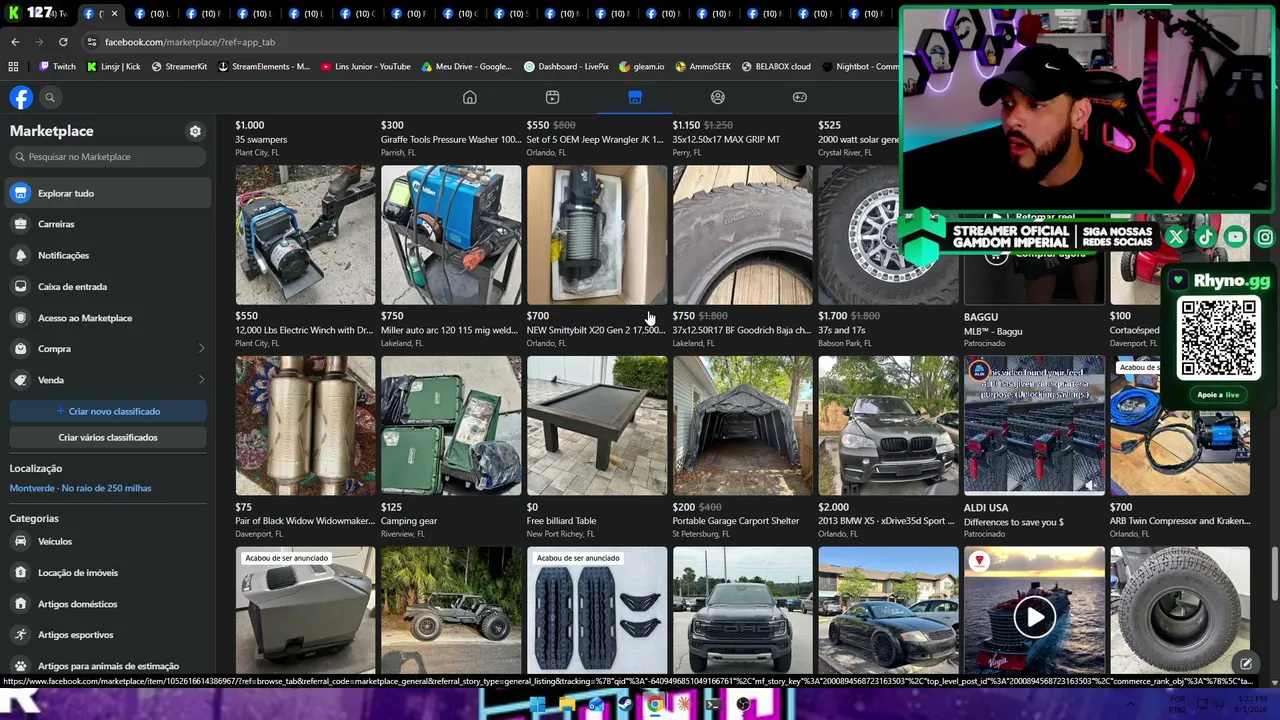This screenshot has width=1280, height=720.
Task: Click the Artigos domésticos house icon
Action: point(20,604)
